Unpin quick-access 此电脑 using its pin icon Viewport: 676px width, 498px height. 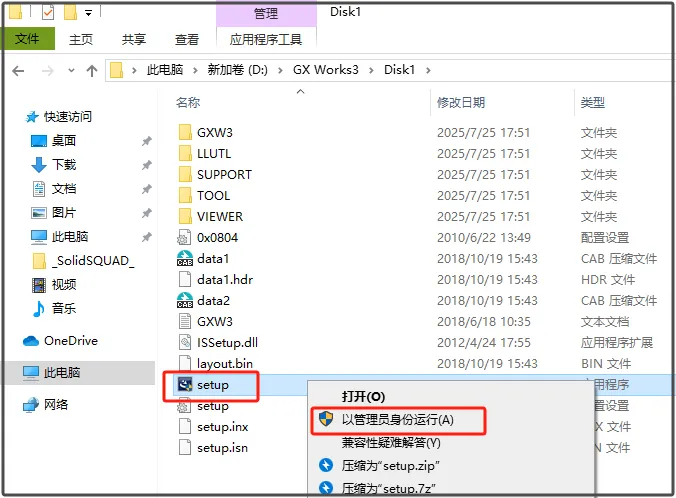click(x=147, y=237)
